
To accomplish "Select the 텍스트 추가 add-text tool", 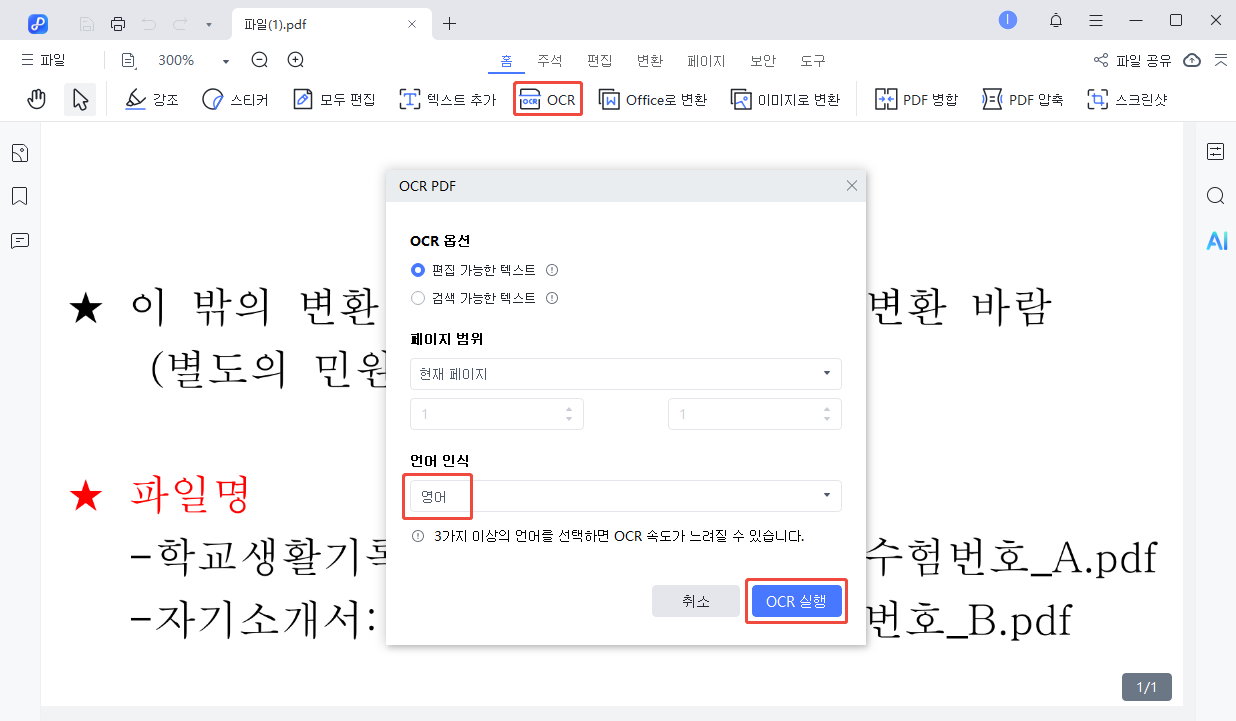I will (x=448, y=99).
